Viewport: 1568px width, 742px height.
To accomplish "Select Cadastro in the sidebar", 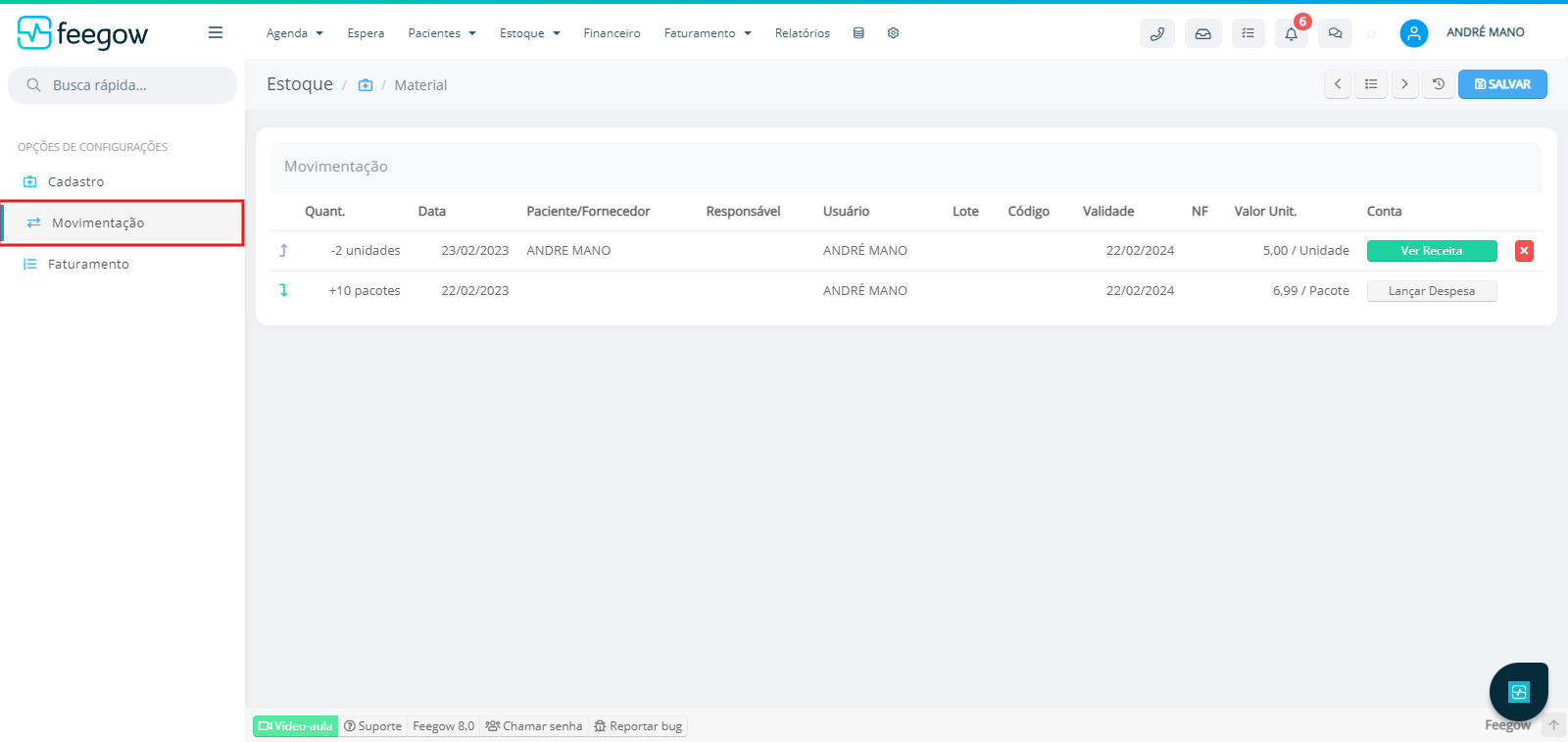I will click(122, 181).
